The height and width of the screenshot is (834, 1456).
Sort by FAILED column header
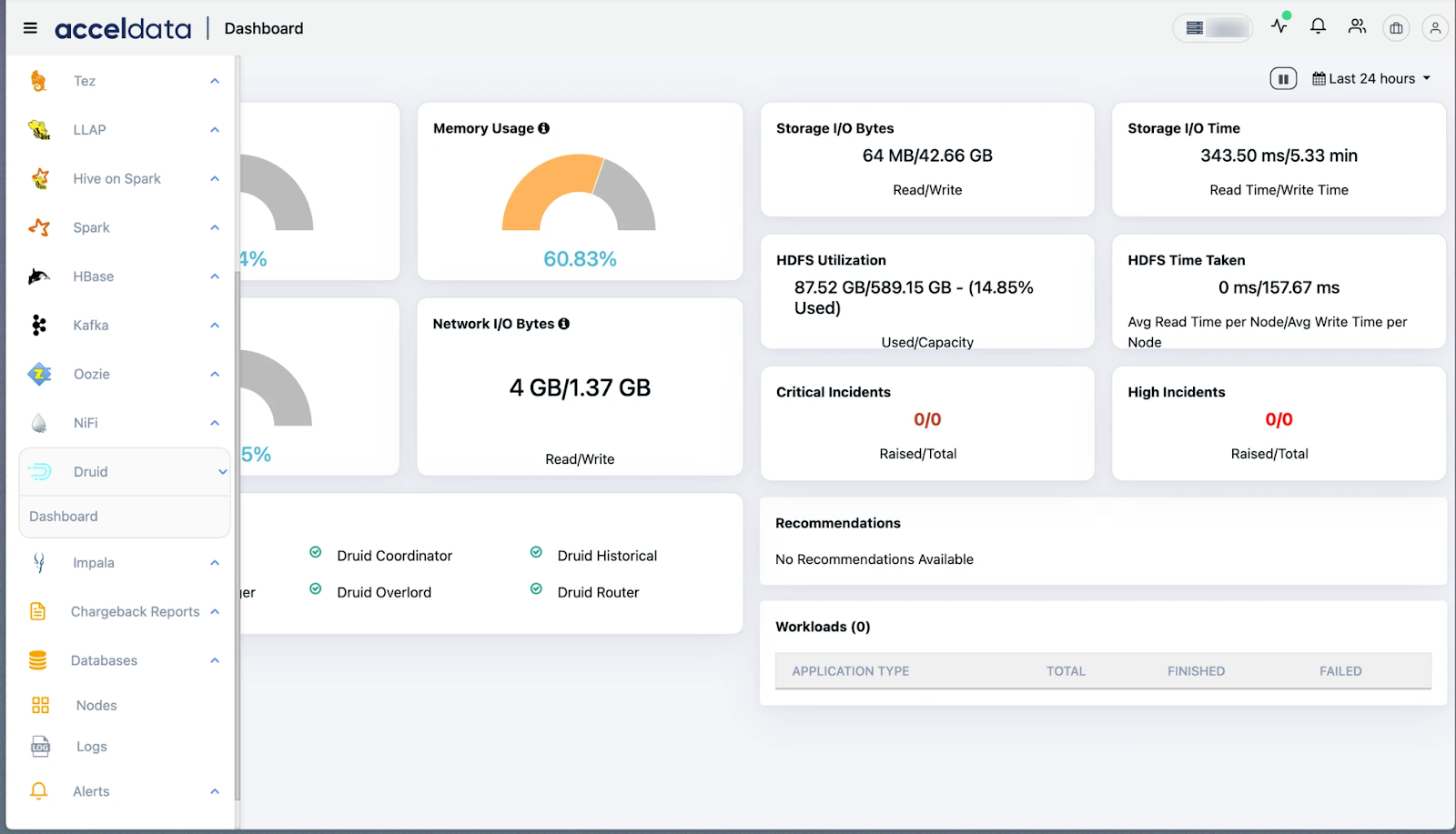click(x=1340, y=671)
